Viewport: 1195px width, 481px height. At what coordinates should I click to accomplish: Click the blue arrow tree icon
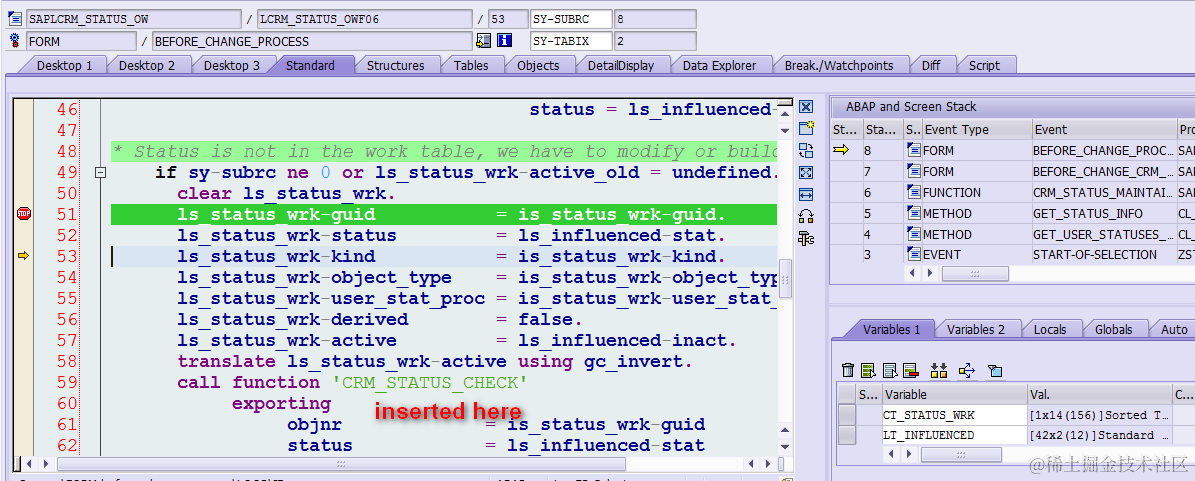[x=966, y=370]
